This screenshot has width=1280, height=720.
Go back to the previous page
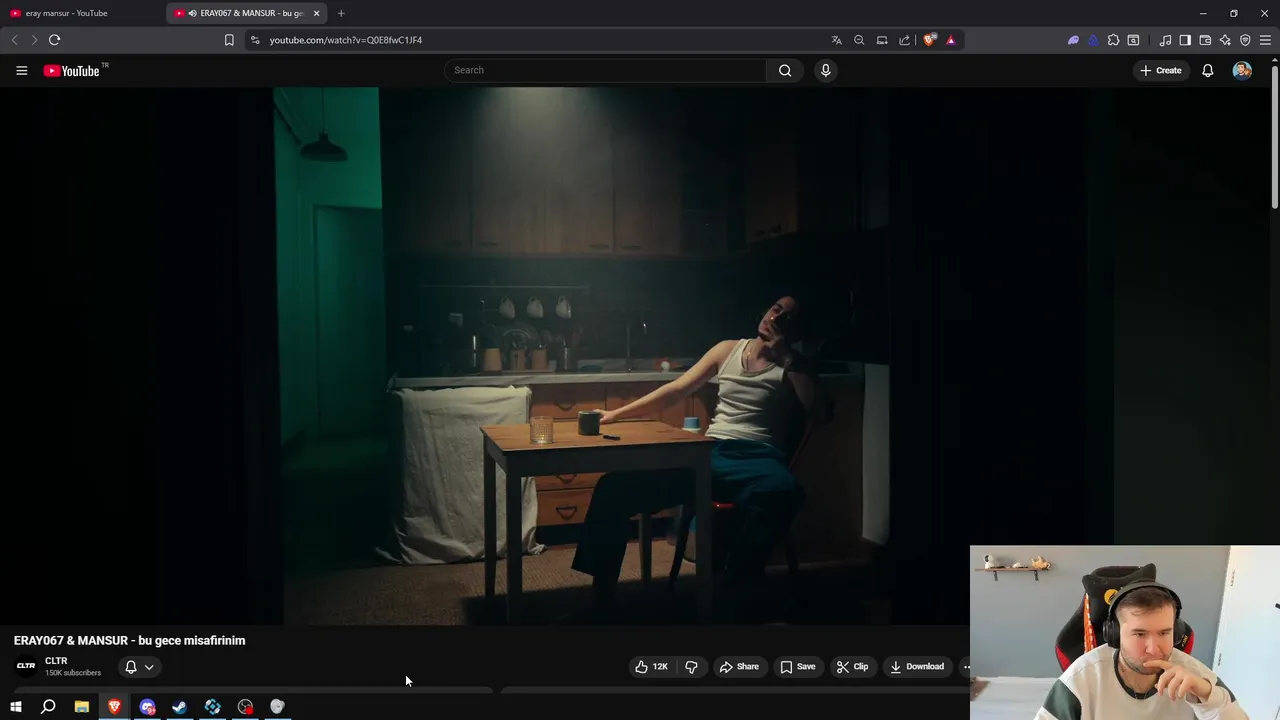[x=14, y=40]
